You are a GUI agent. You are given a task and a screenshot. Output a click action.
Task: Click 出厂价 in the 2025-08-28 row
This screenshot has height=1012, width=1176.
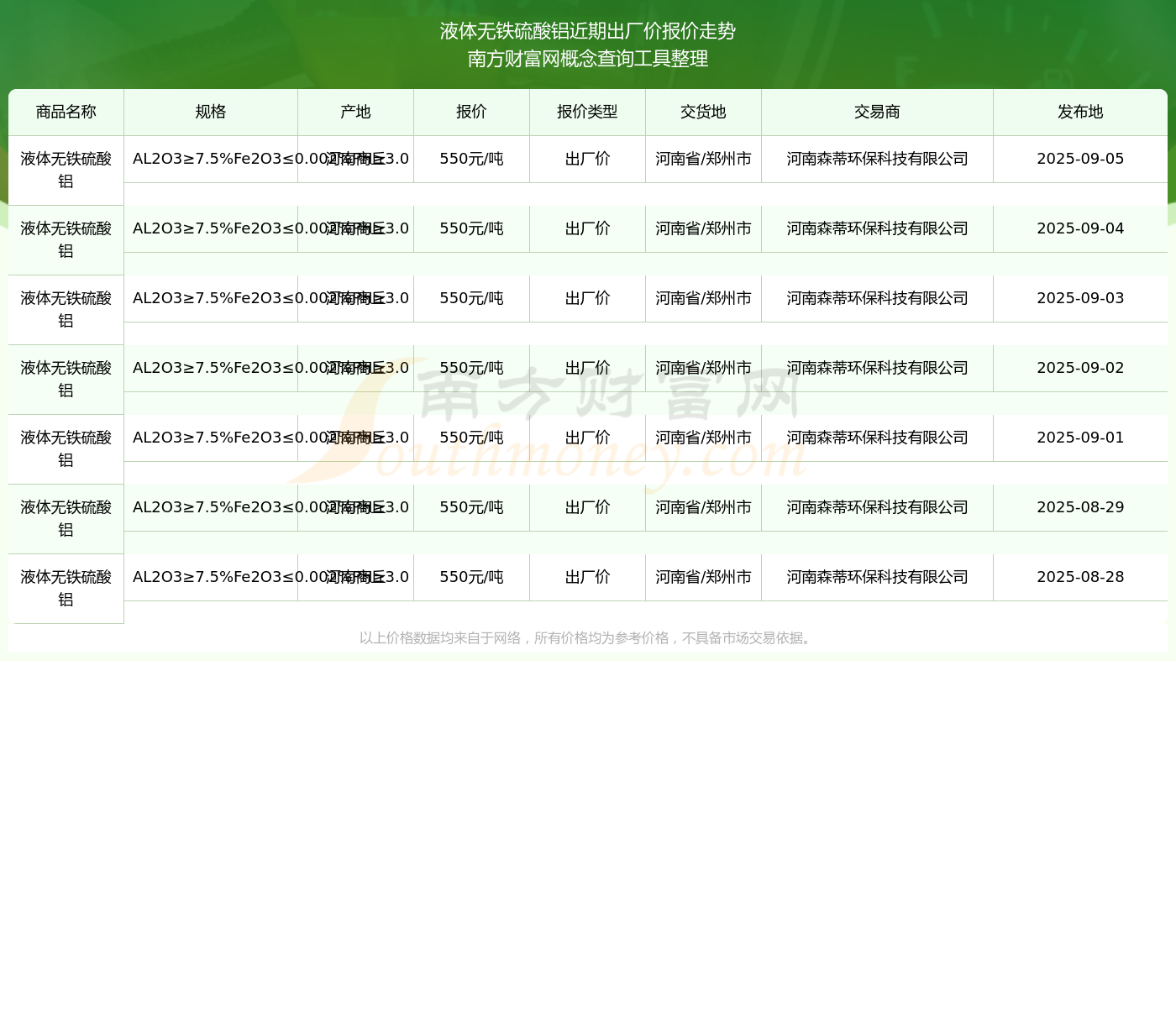coord(587,577)
